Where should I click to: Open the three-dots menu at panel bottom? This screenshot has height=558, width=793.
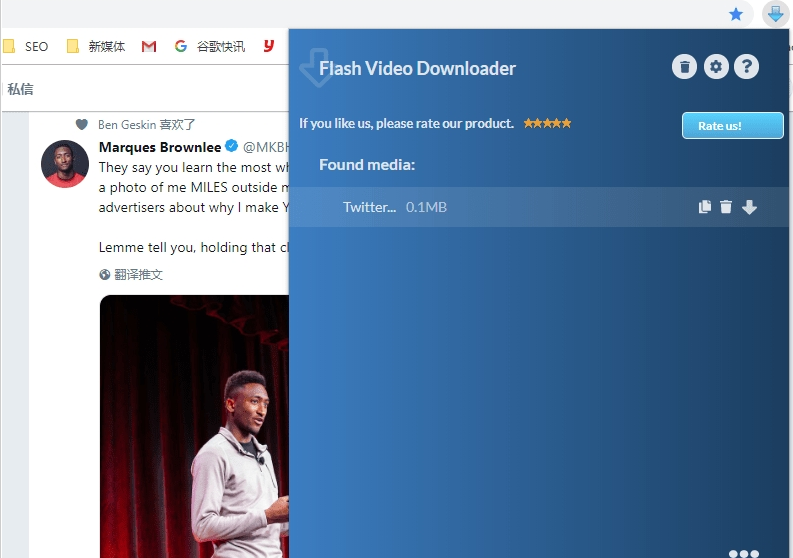pyautogui.click(x=743, y=553)
